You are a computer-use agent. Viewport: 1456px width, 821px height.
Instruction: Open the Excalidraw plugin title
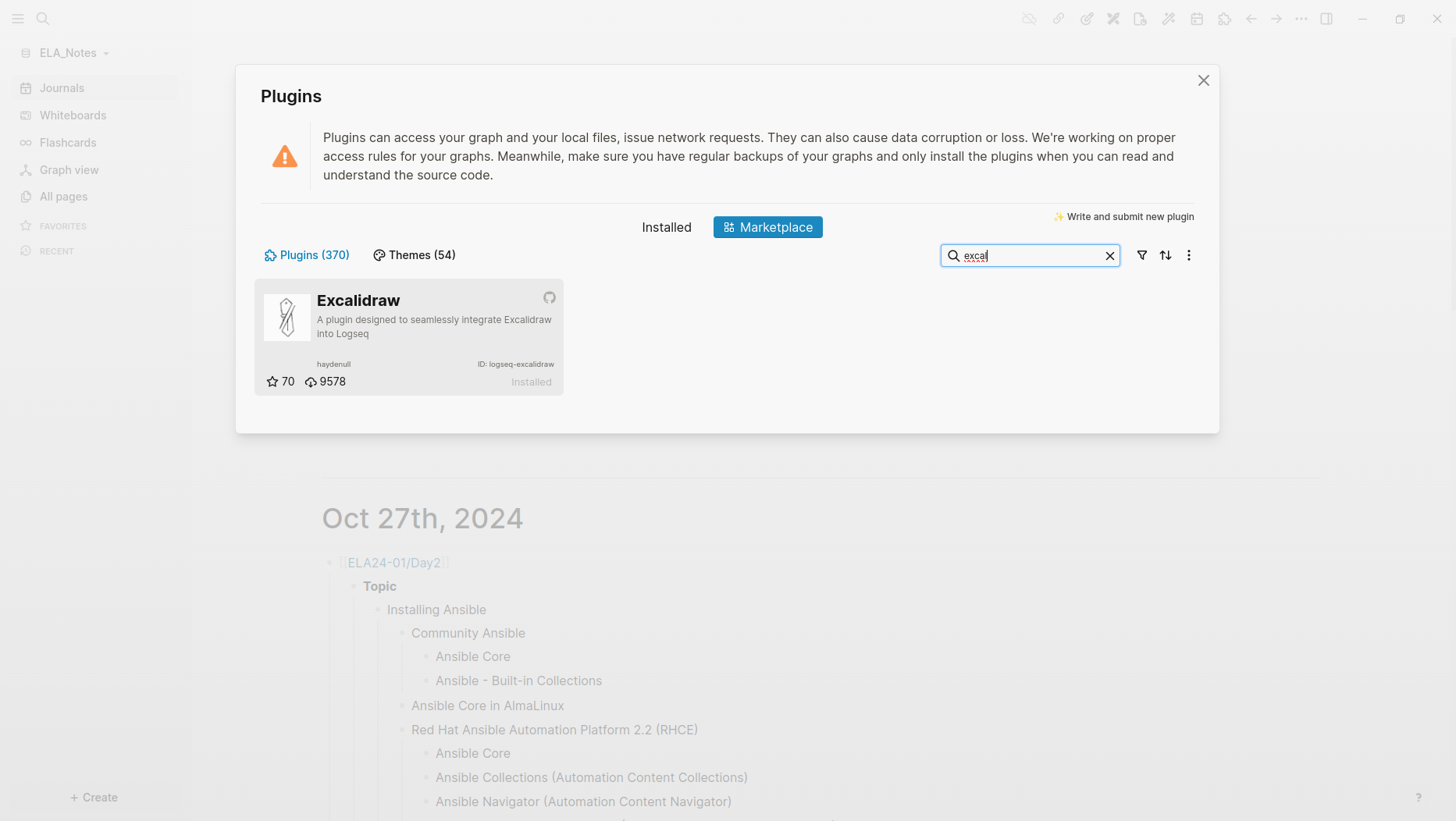358,300
